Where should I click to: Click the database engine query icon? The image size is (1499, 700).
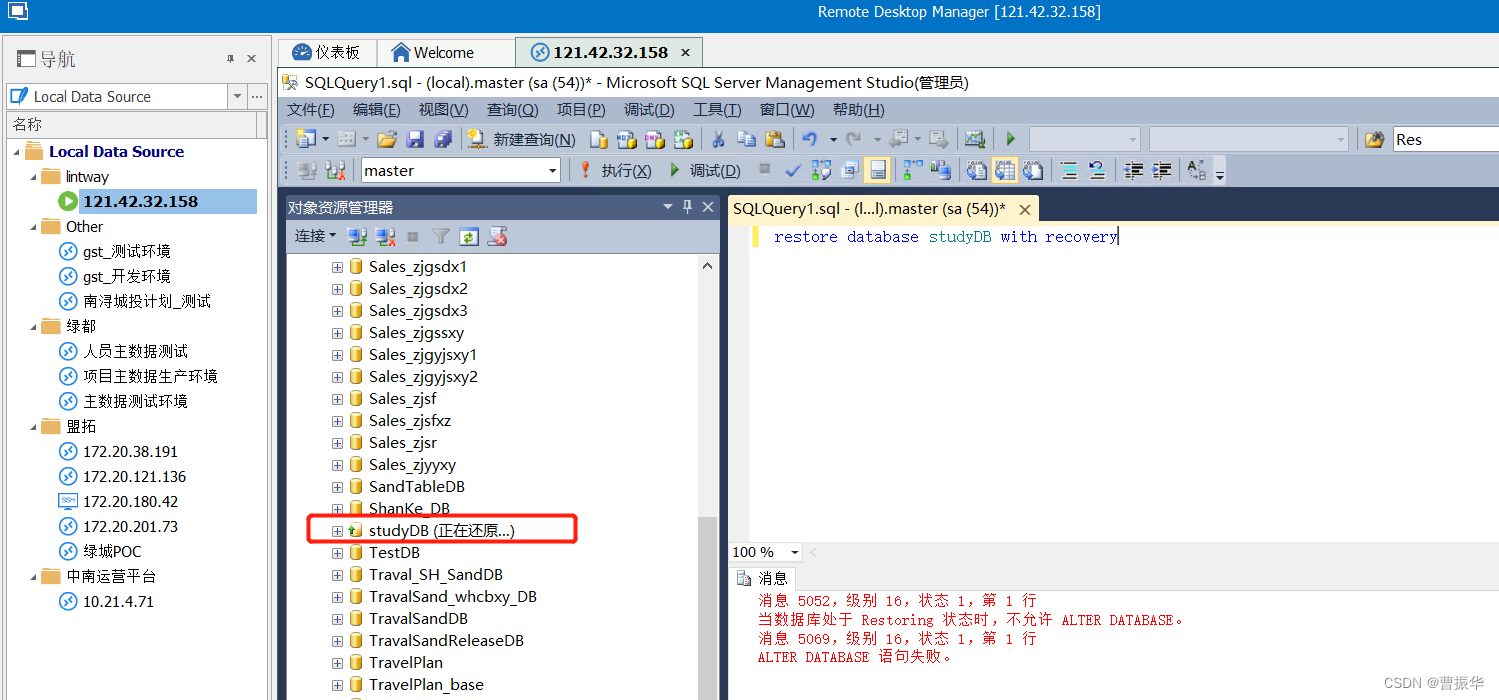pos(598,139)
